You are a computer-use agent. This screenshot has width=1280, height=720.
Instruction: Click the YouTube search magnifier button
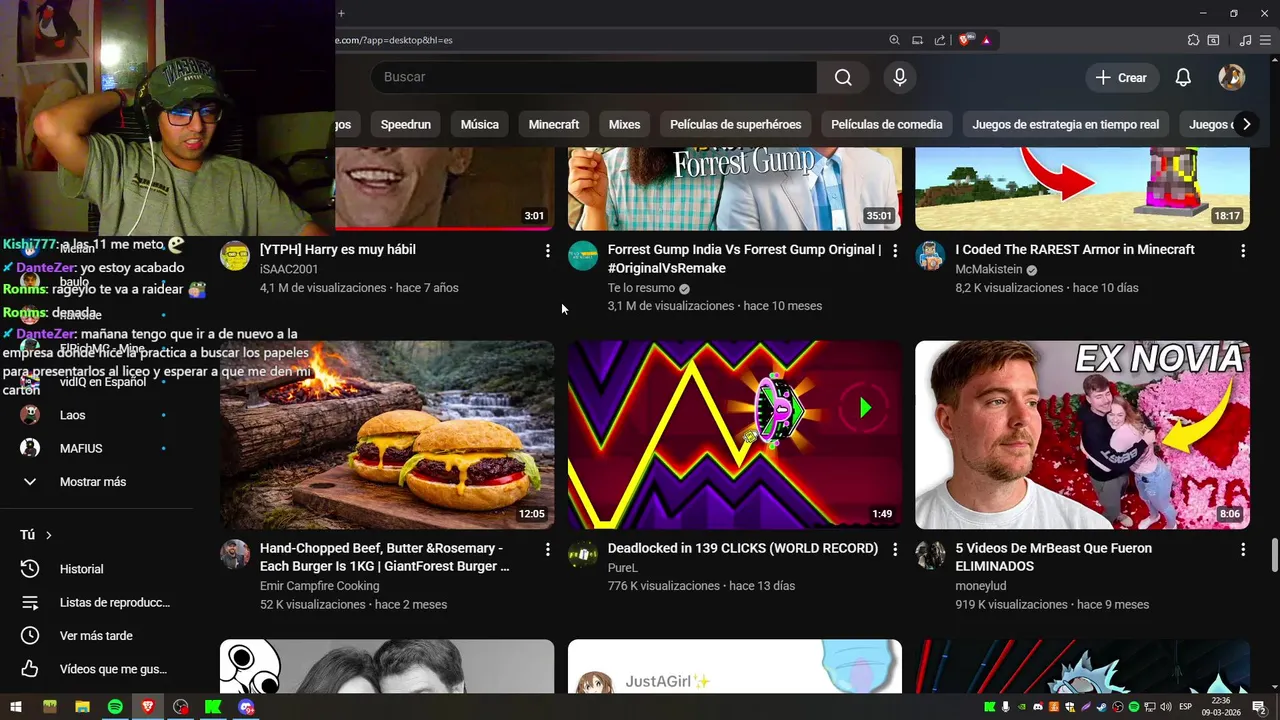843,77
